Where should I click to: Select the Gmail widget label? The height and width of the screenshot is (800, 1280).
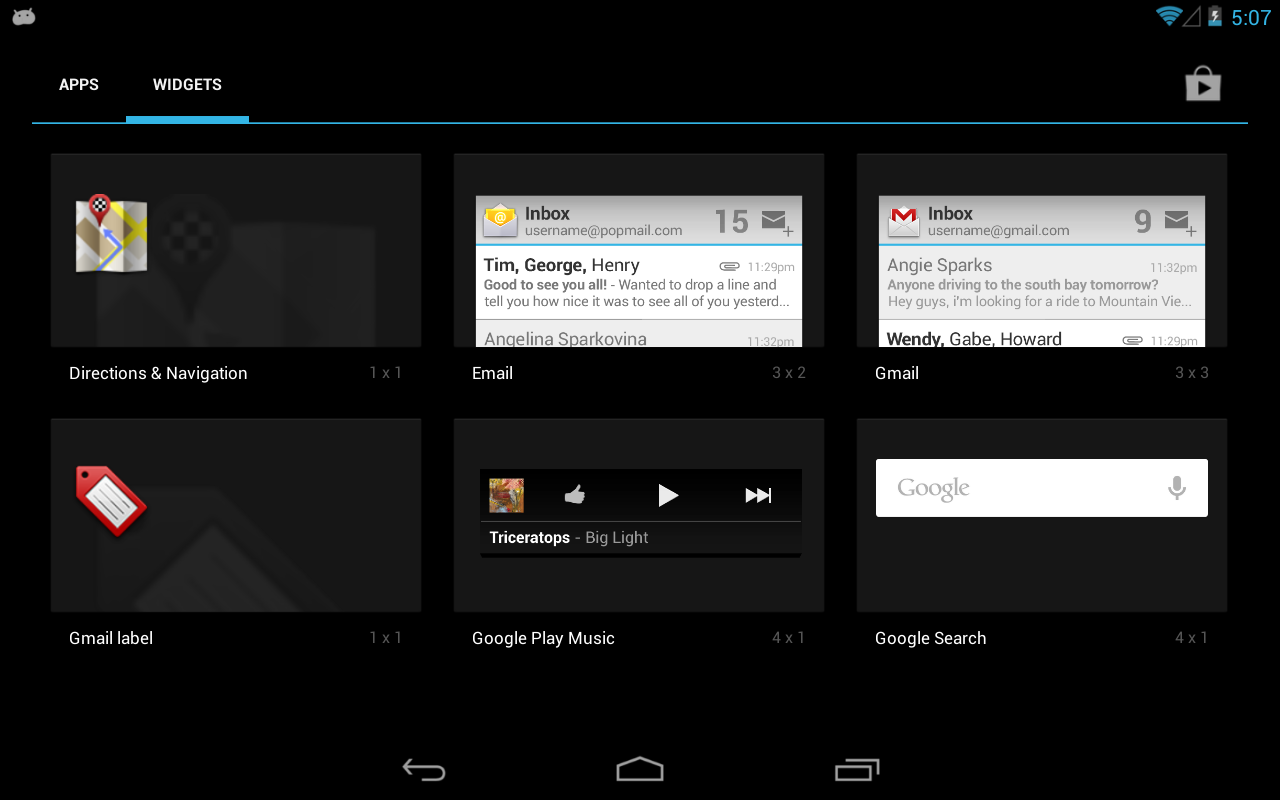[897, 373]
